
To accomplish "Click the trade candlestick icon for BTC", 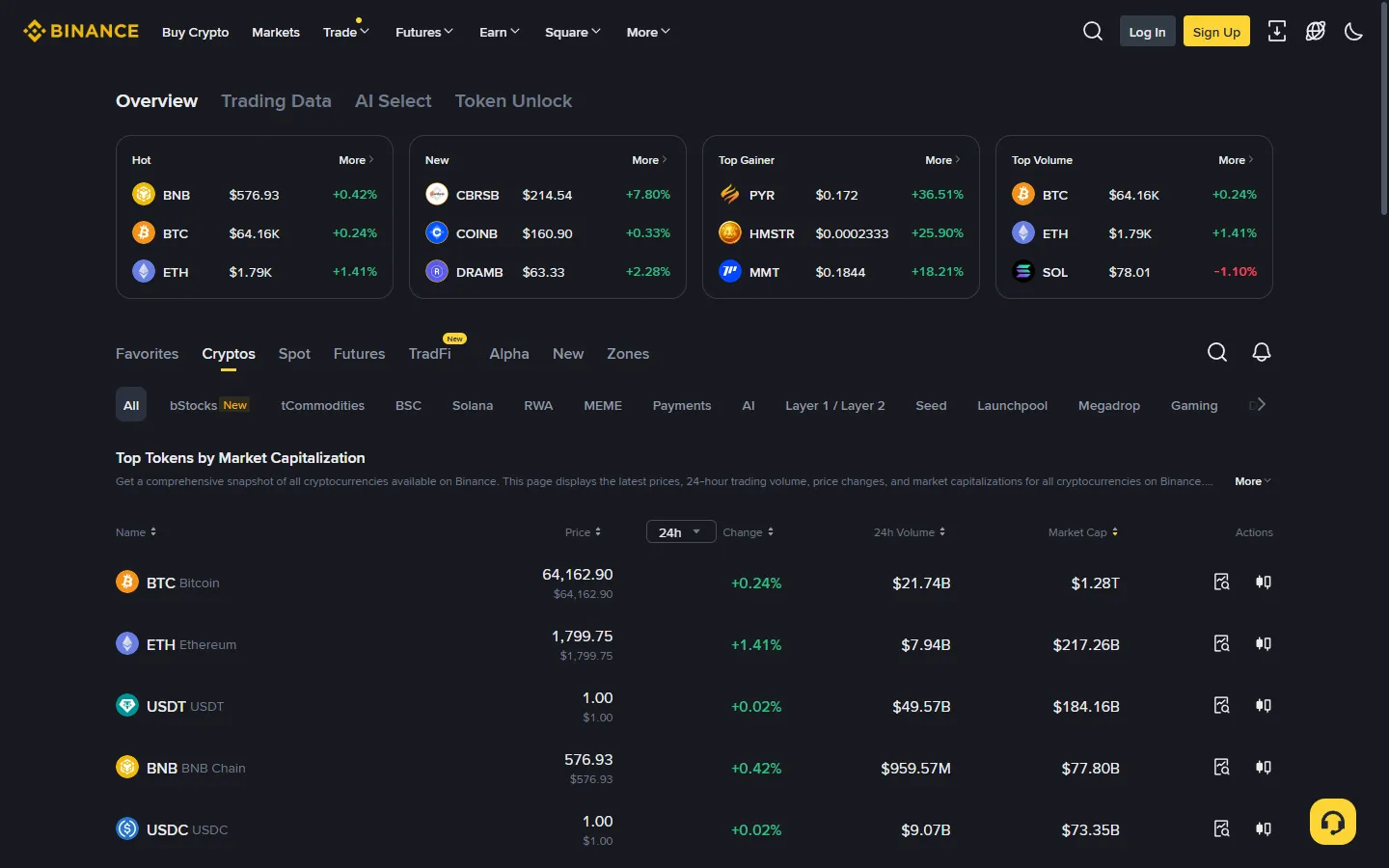I will (1264, 582).
